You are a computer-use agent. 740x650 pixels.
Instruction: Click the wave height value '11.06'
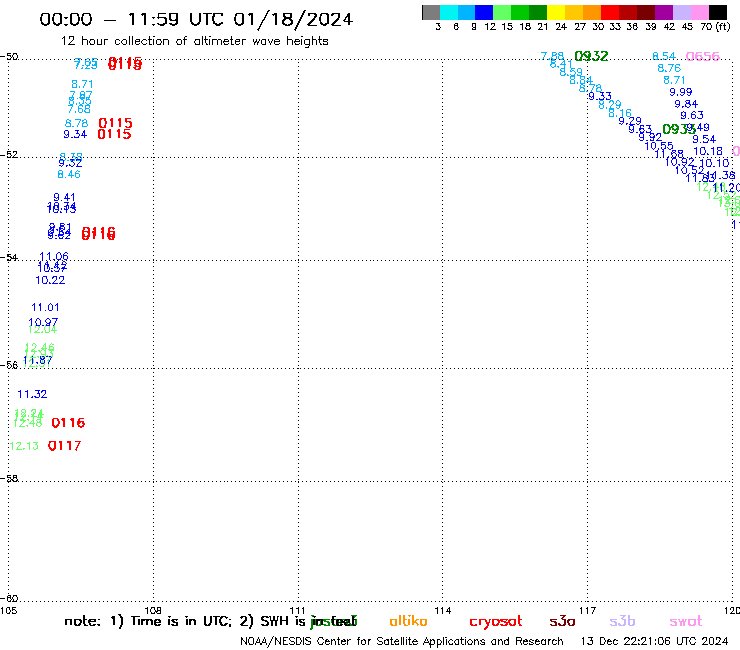pos(54,256)
